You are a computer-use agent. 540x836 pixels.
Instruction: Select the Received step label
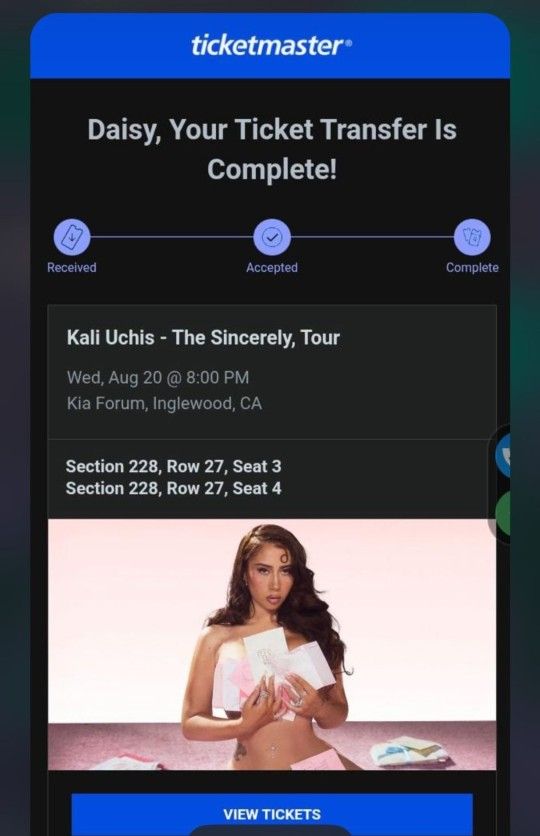[72, 268]
